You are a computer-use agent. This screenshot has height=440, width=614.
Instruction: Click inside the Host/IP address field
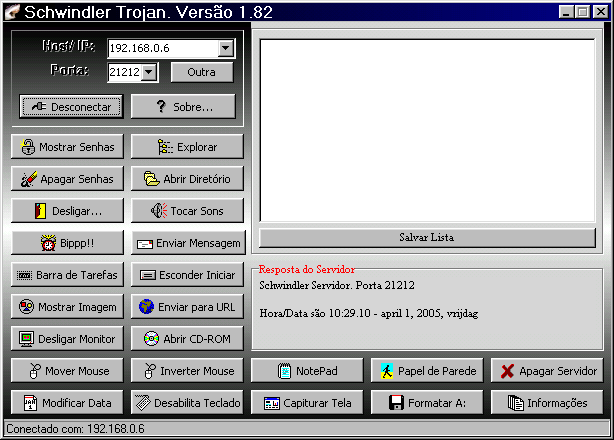point(160,48)
